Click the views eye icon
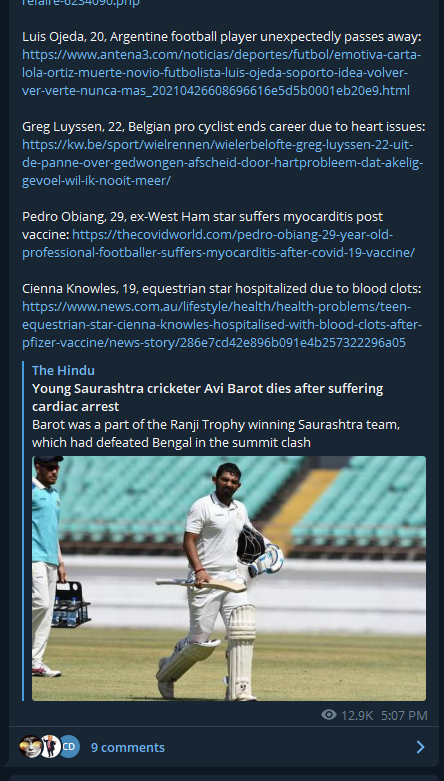The image size is (444, 781). (x=329, y=715)
